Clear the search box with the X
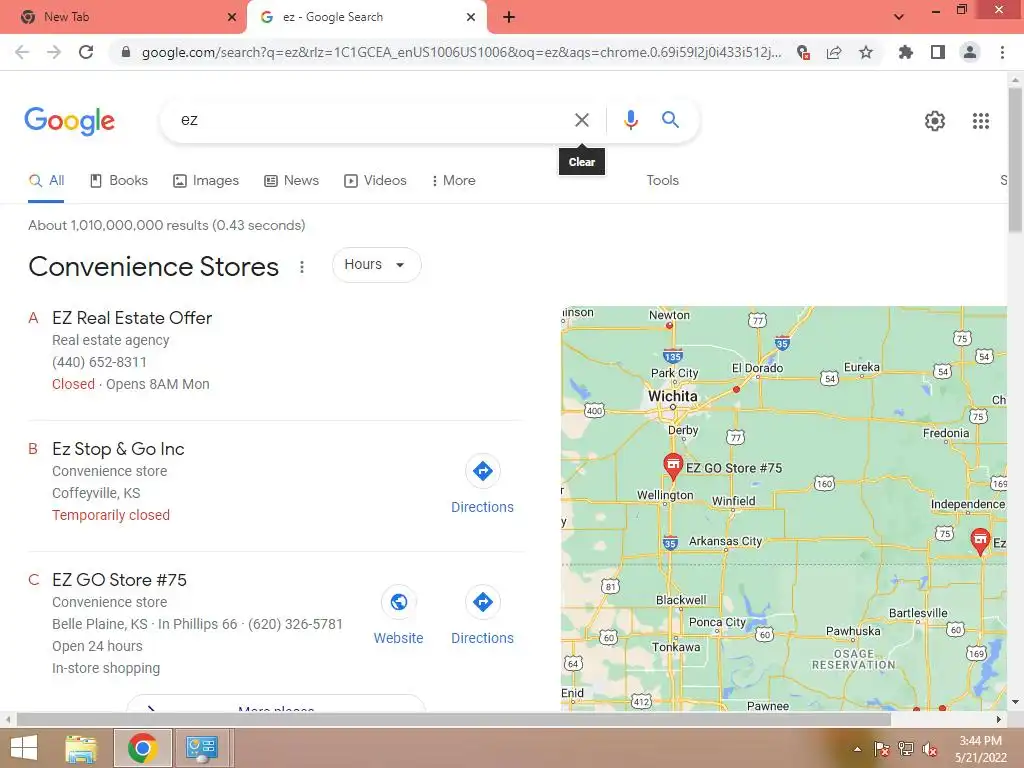This screenshot has width=1024, height=768. [x=581, y=120]
